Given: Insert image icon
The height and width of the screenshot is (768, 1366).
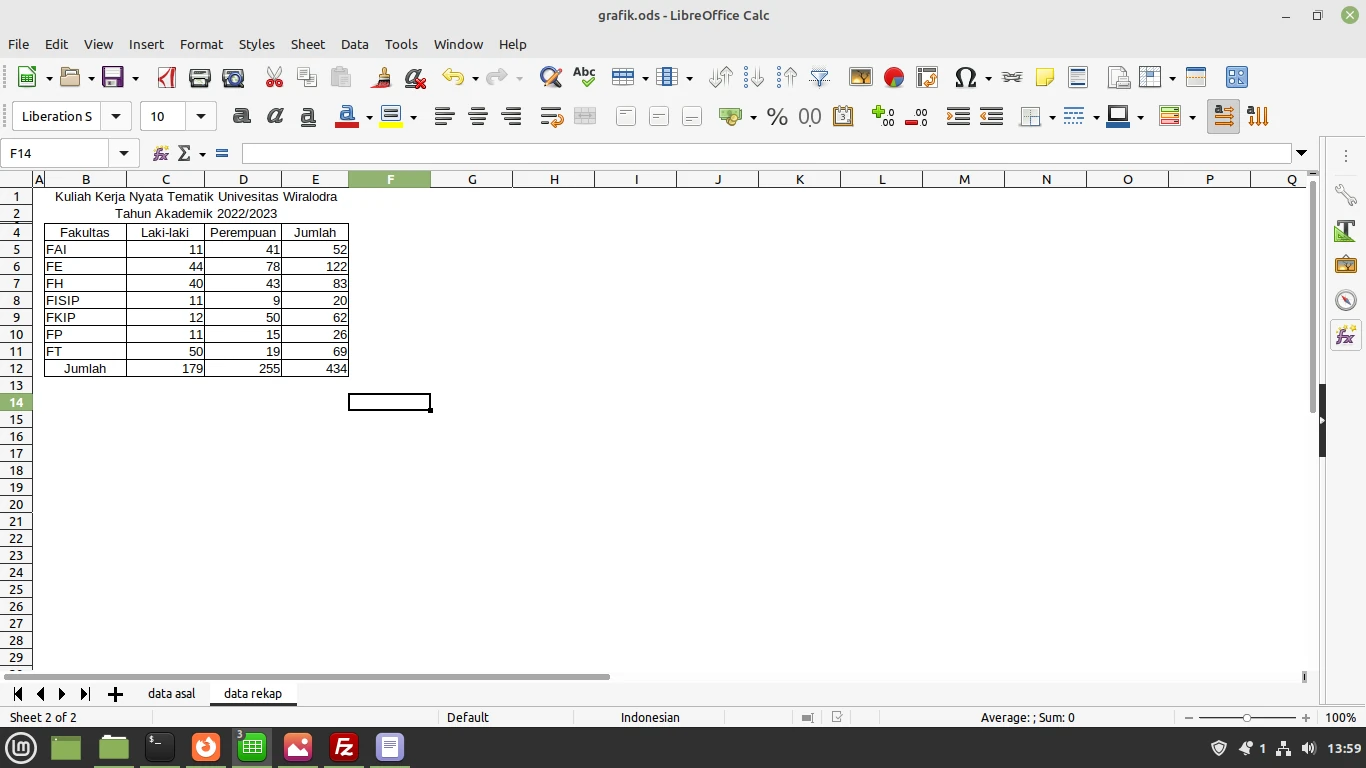Looking at the screenshot, I should 860,77.
